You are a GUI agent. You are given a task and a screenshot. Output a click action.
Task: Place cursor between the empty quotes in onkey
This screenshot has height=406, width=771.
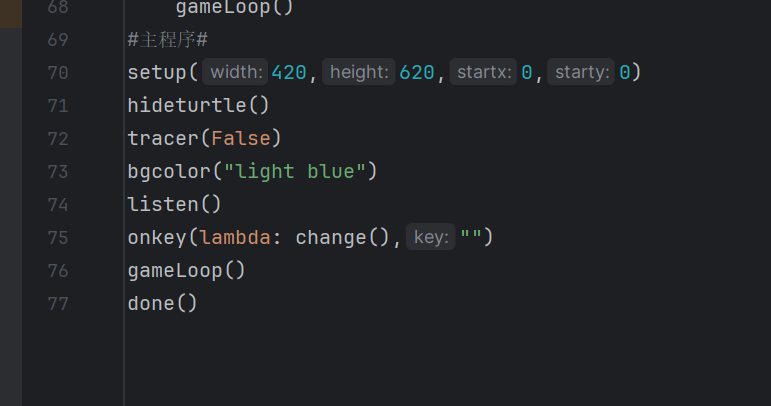(471, 237)
